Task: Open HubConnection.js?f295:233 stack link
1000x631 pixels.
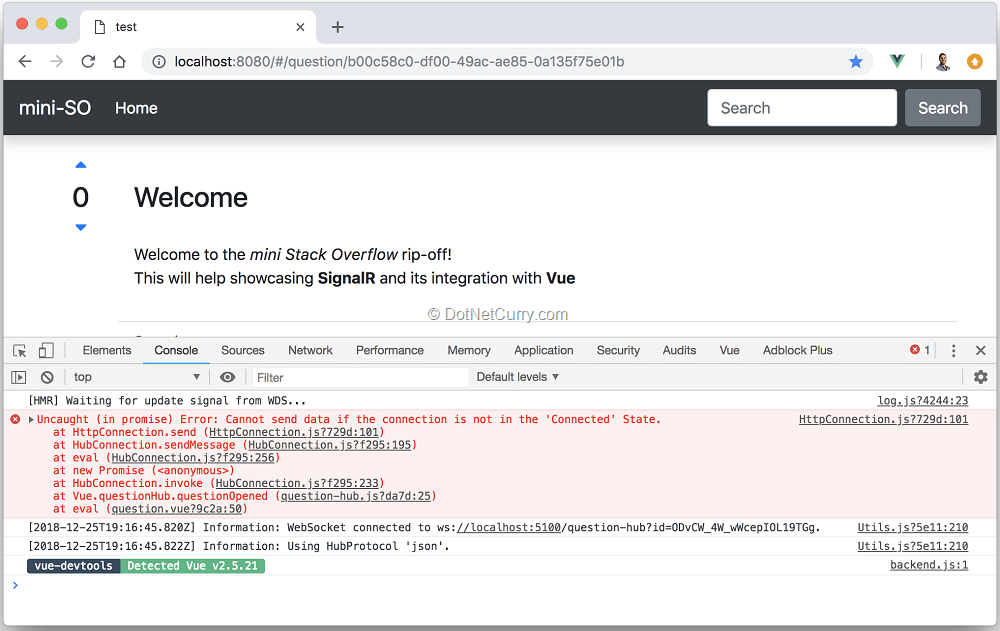Action: coord(297,483)
